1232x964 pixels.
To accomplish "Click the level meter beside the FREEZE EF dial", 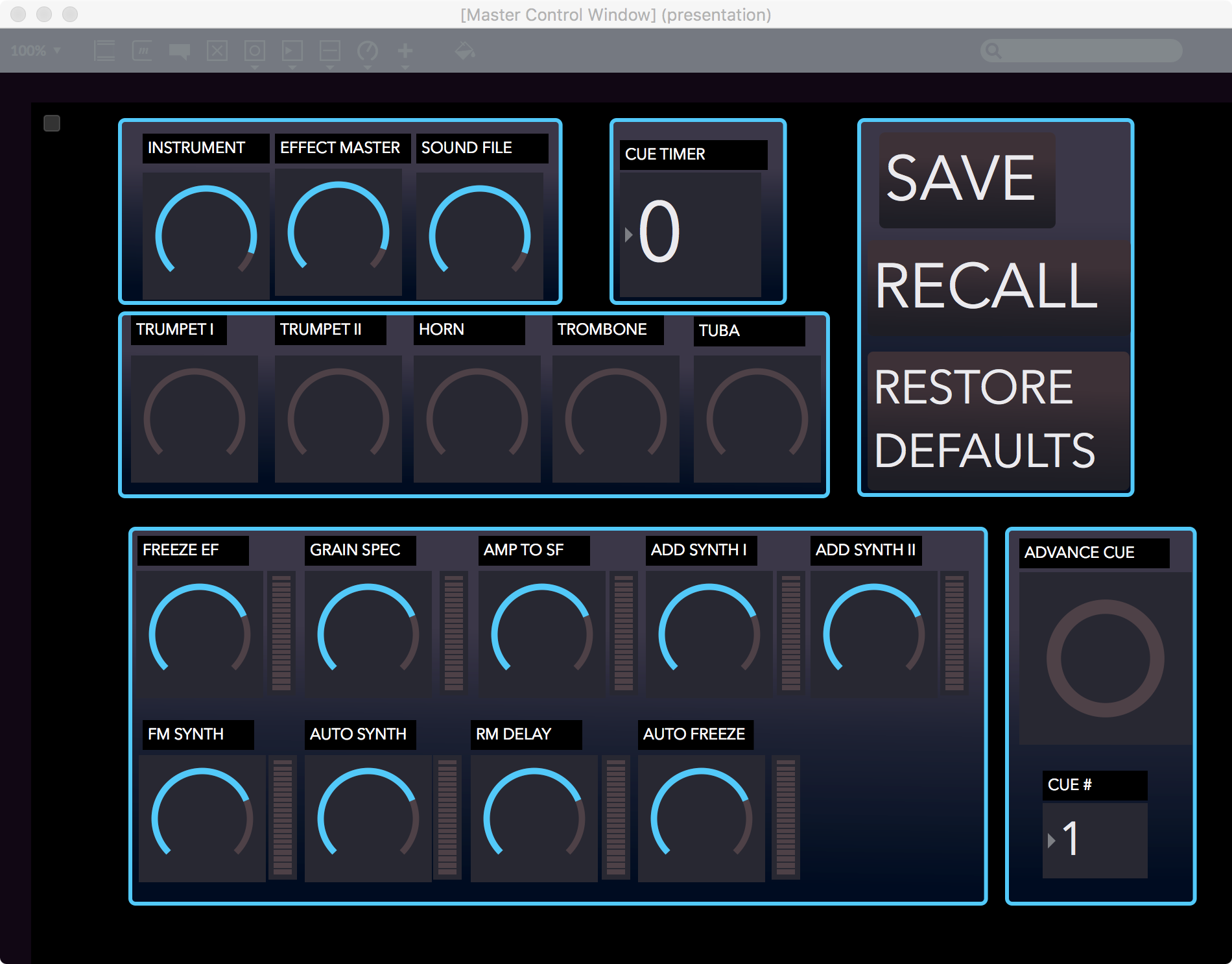I will pos(281,633).
